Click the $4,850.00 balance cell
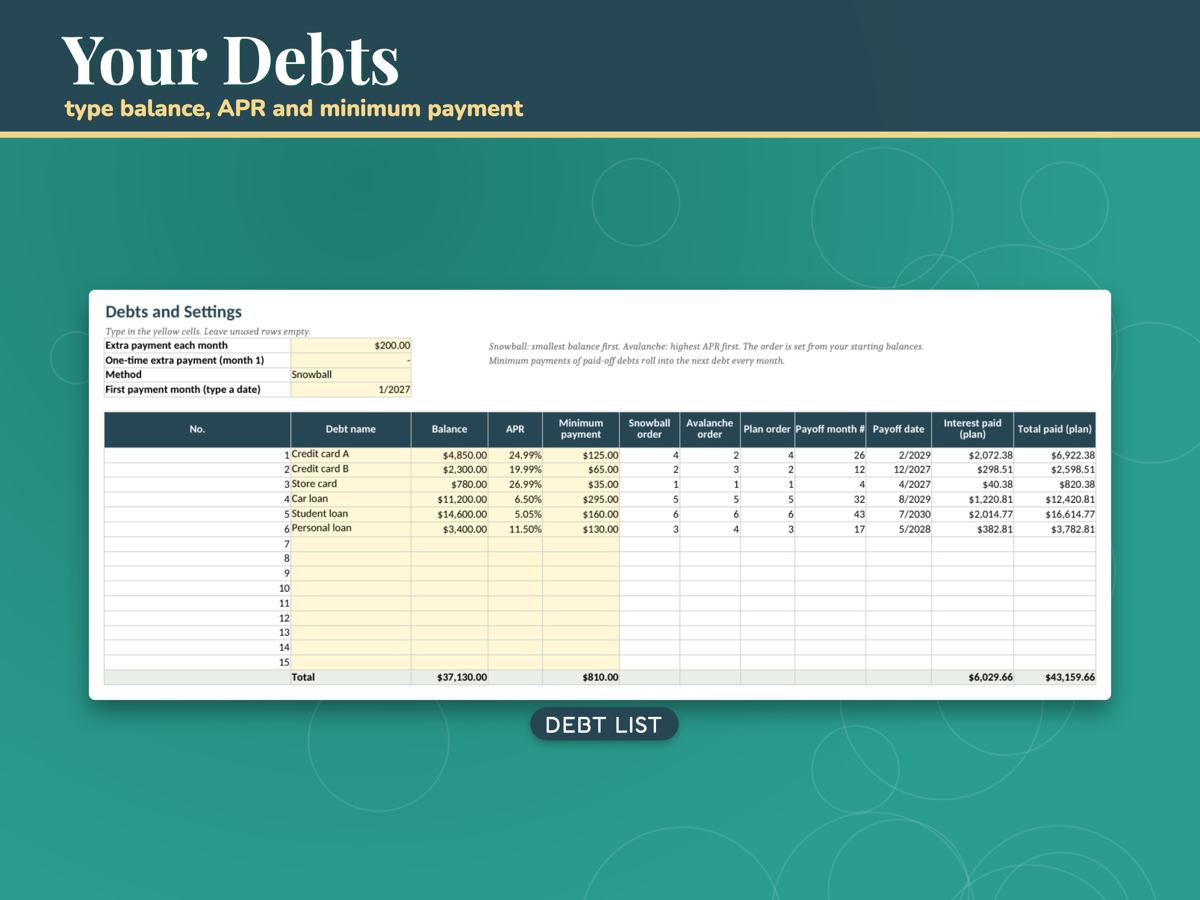The width and height of the screenshot is (1200, 900). pos(449,455)
